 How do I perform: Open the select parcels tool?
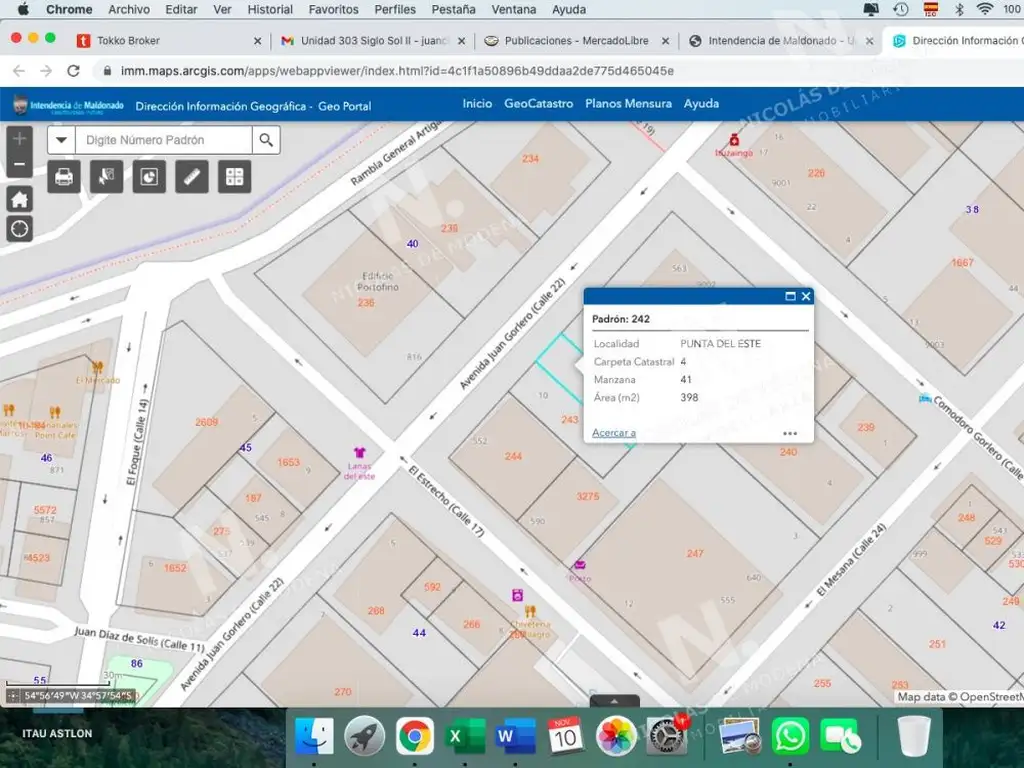coord(106,177)
